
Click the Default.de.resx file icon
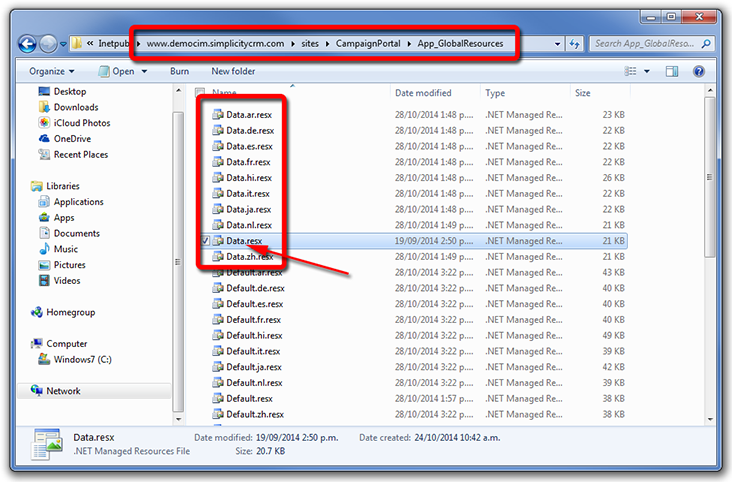(218, 288)
